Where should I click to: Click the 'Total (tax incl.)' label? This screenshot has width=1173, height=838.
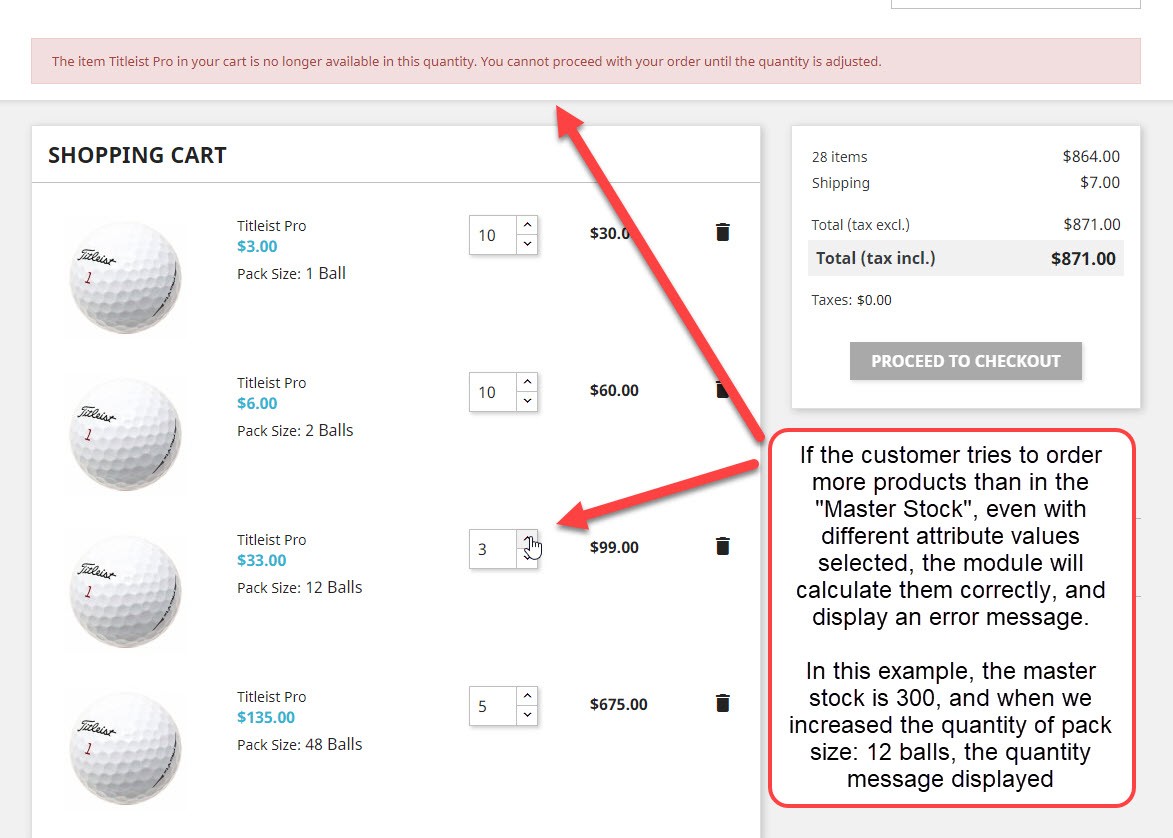[x=876, y=259]
